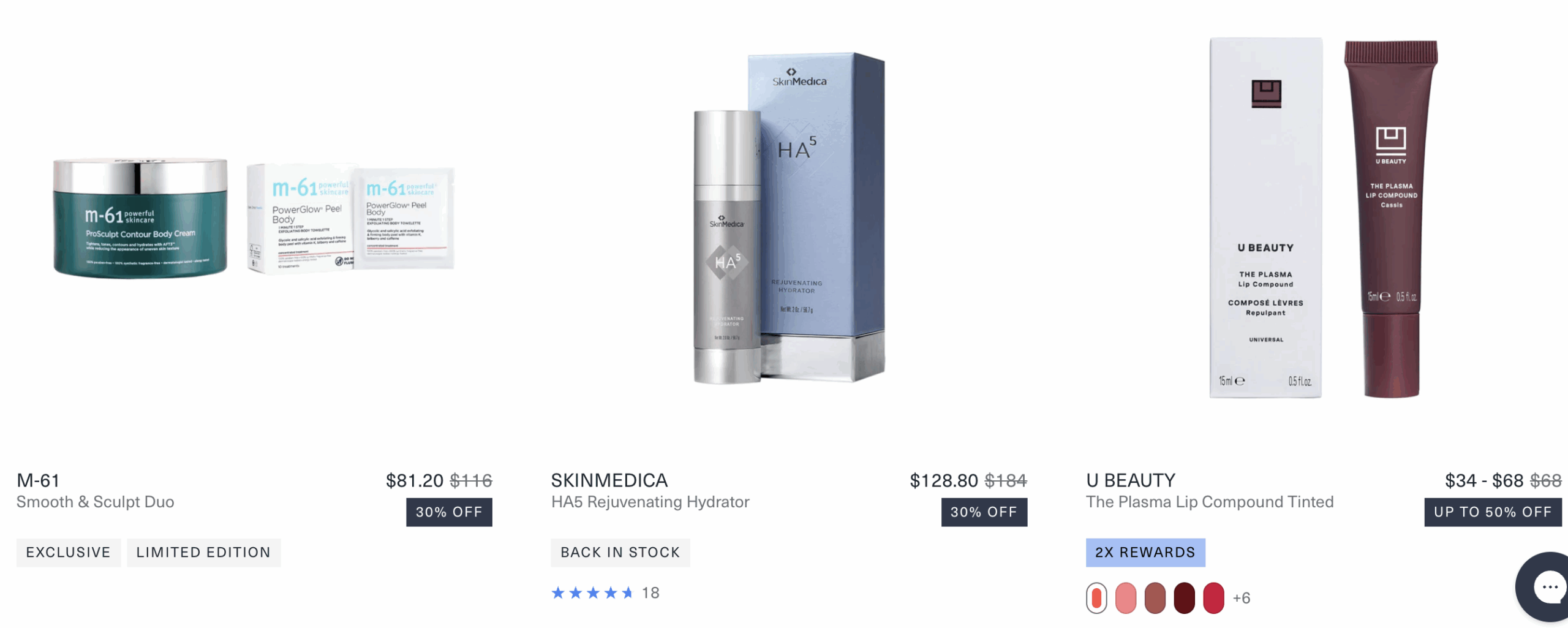Click the BACK IN STOCK tag

point(620,553)
